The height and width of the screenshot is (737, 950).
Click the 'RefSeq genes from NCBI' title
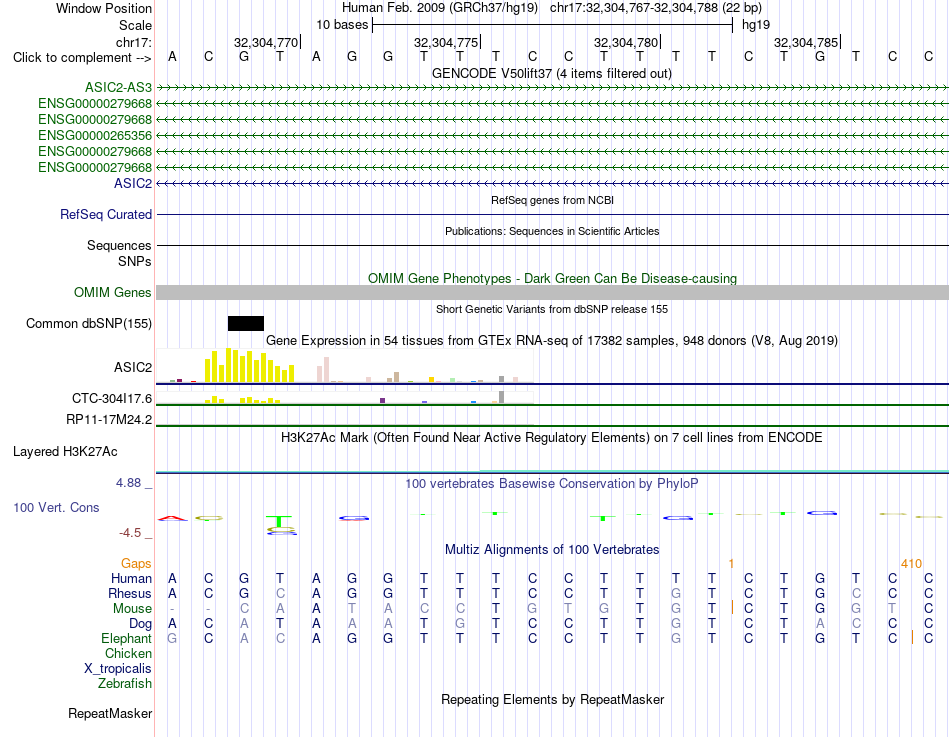(552, 200)
